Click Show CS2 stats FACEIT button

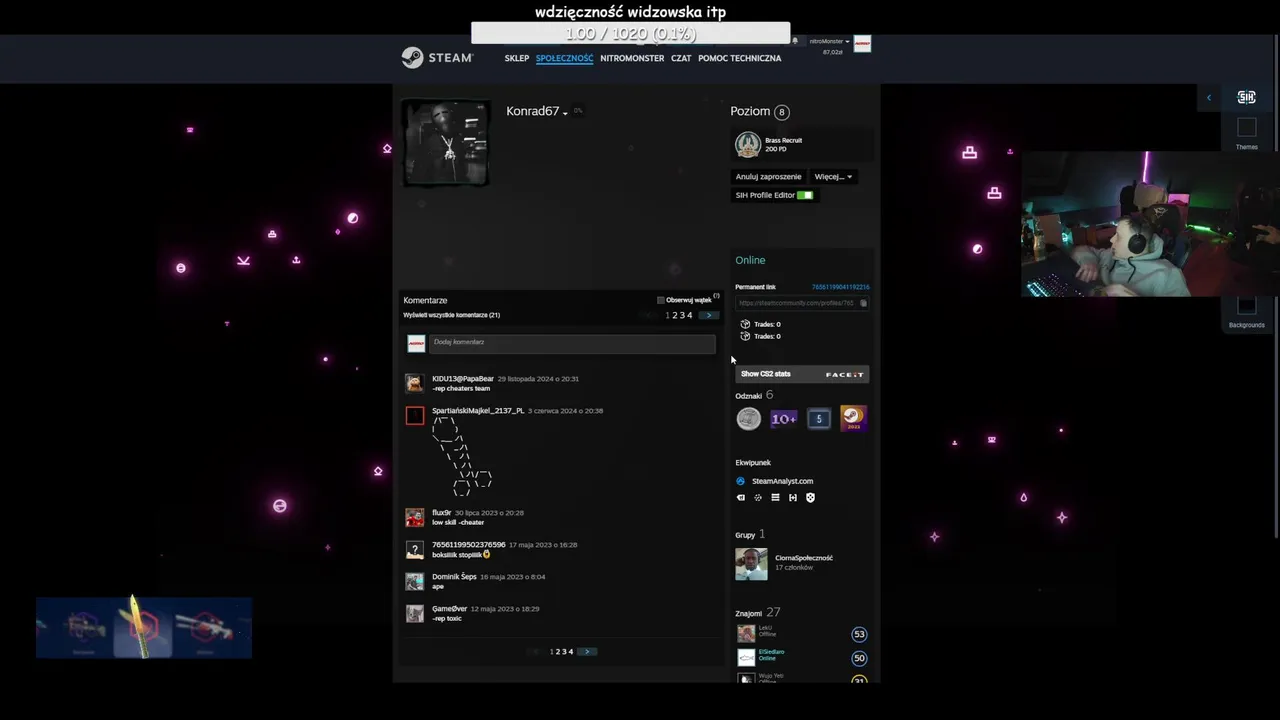coord(802,374)
